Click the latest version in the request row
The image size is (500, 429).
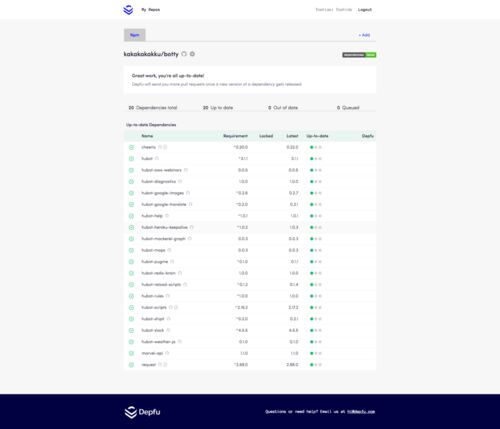292,365
